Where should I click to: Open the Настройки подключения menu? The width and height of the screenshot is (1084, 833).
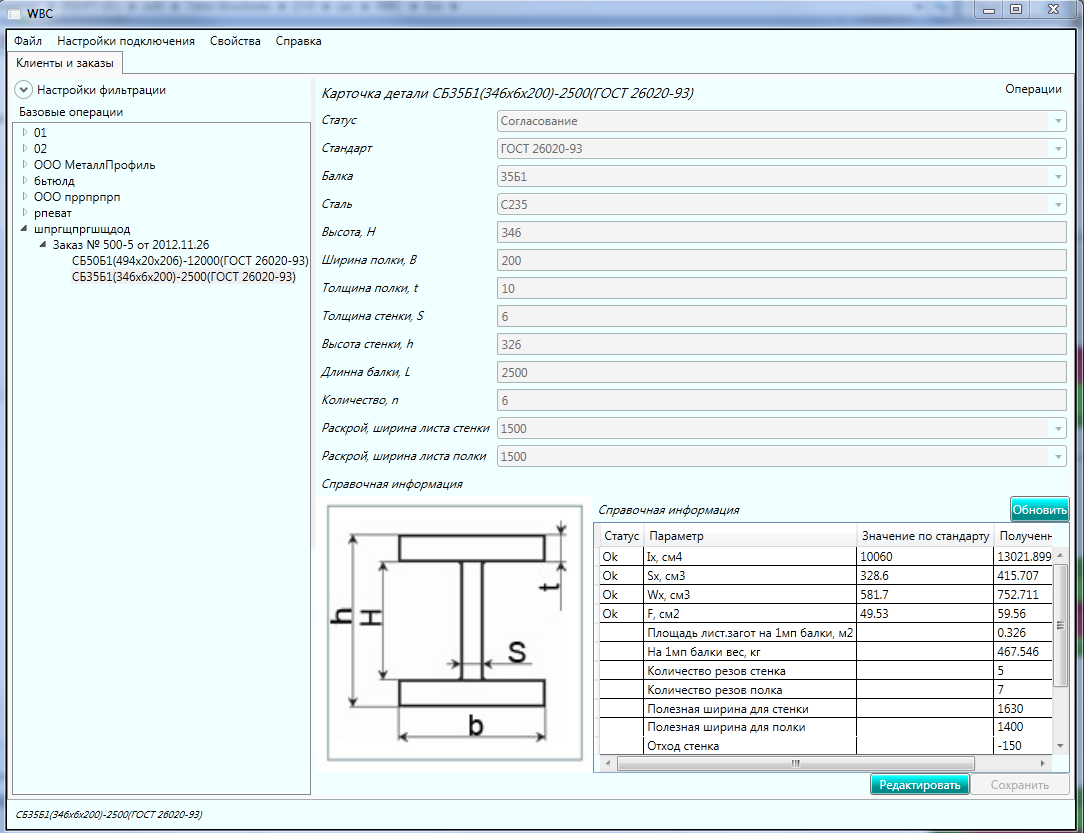coord(126,41)
